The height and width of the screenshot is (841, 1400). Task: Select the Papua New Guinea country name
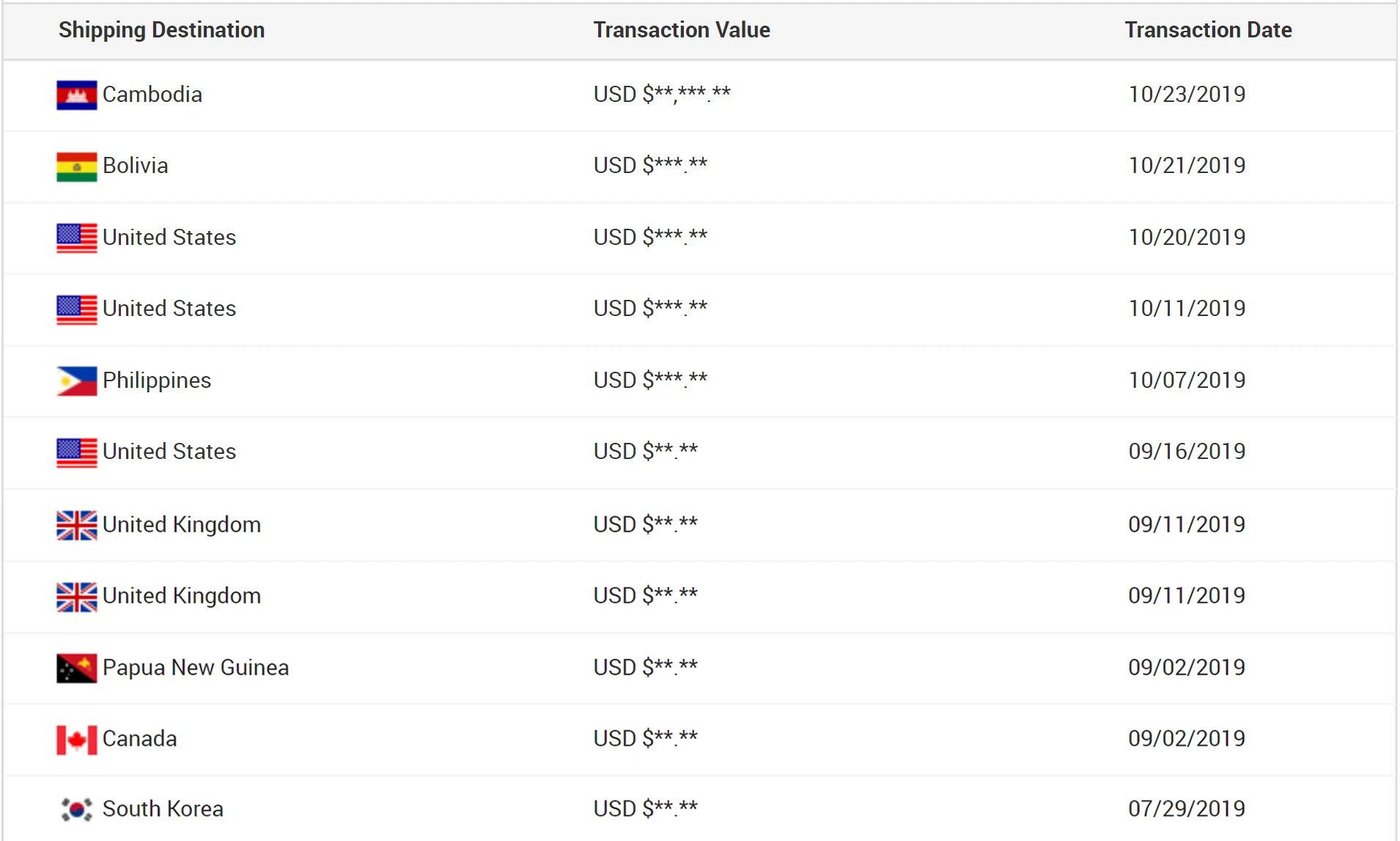196,668
